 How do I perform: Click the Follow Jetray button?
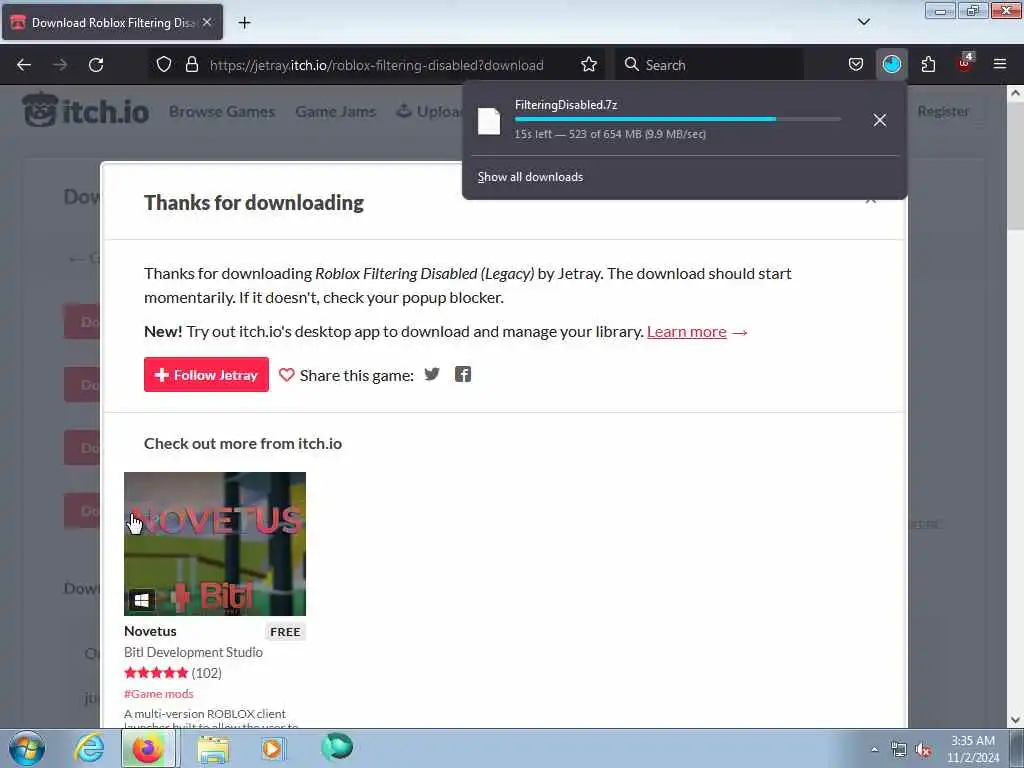coord(206,375)
